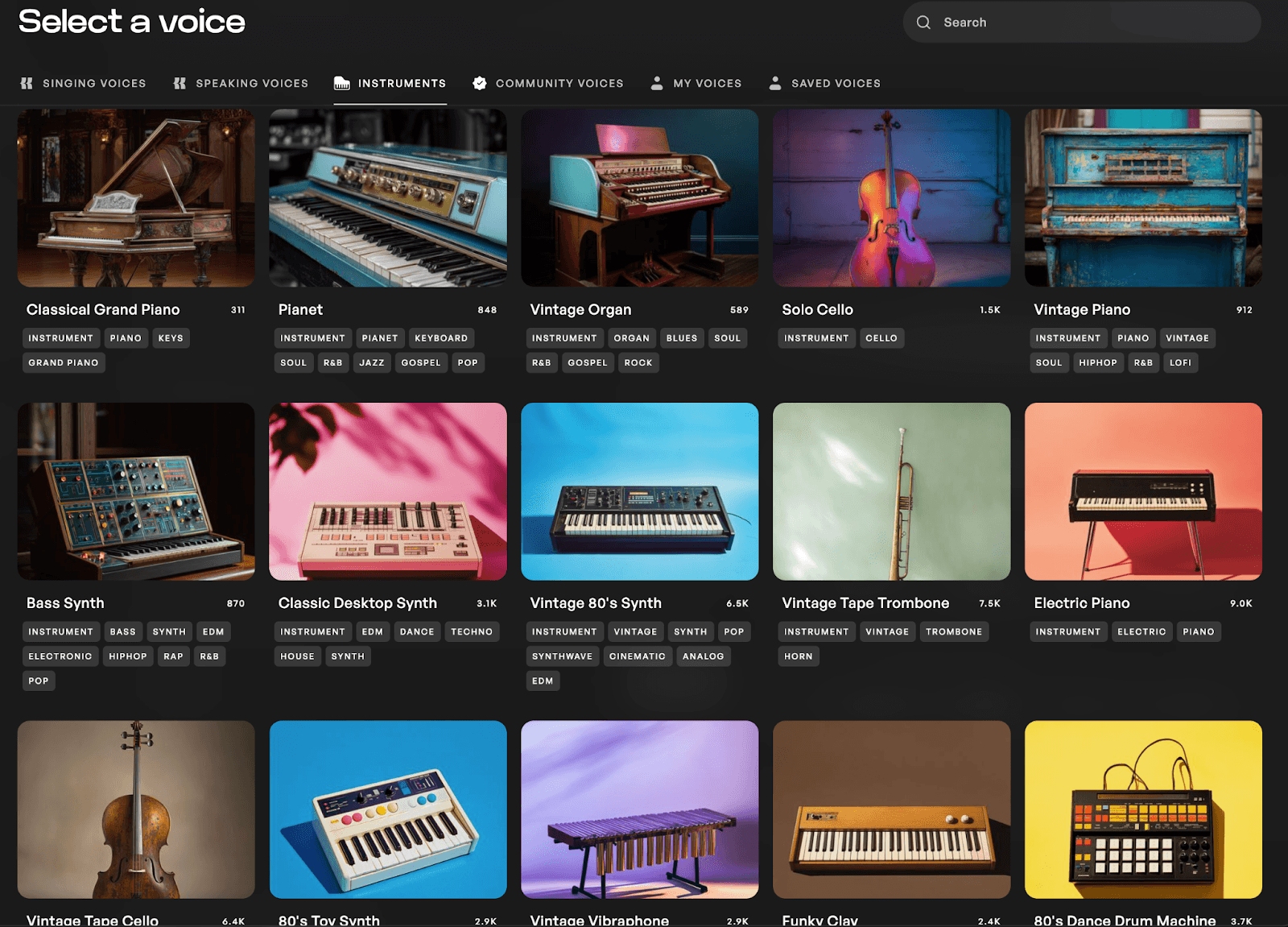Click the GOSPEL tag under Vintage Organ
Screen dimensions: 1288x927
click(x=588, y=362)
